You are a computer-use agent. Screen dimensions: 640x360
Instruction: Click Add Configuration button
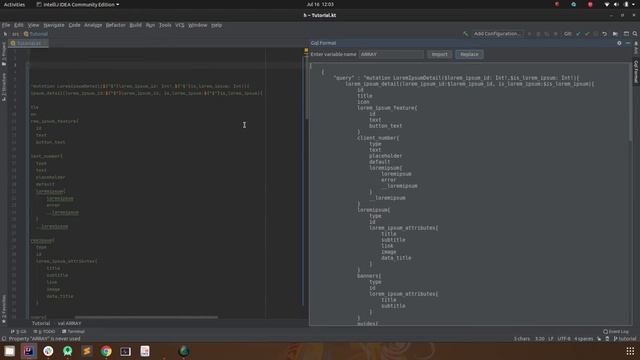(497, 34)
